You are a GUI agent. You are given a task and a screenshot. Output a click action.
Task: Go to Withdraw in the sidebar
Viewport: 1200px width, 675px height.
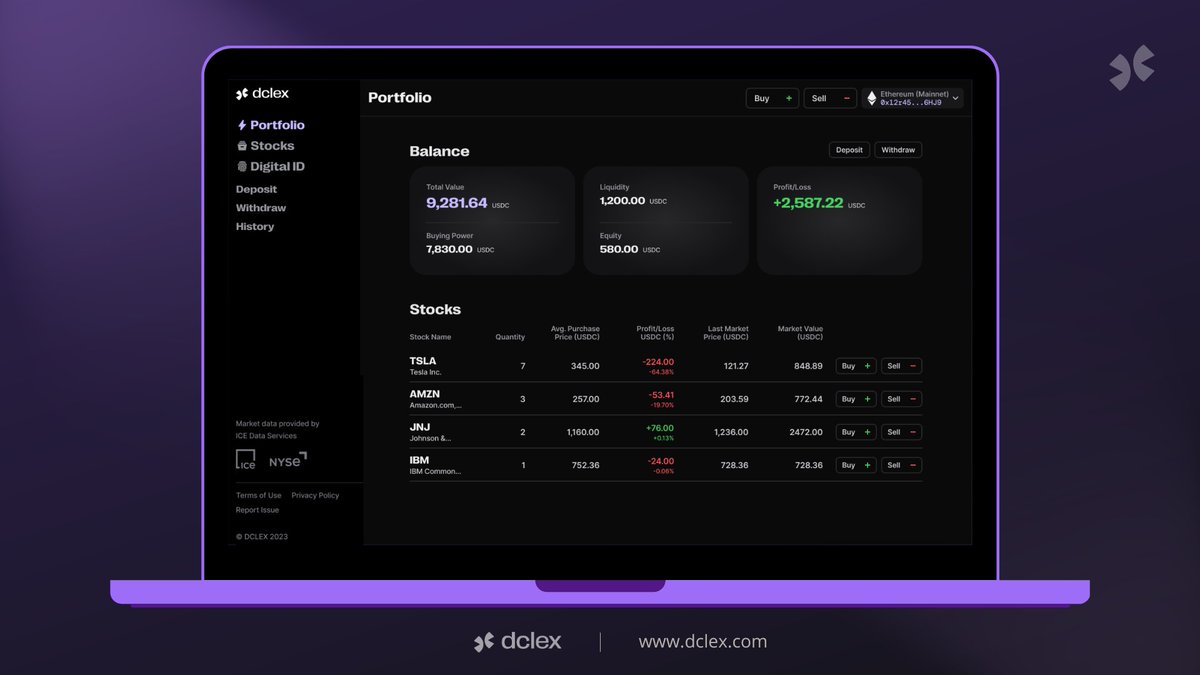[261, 208]
